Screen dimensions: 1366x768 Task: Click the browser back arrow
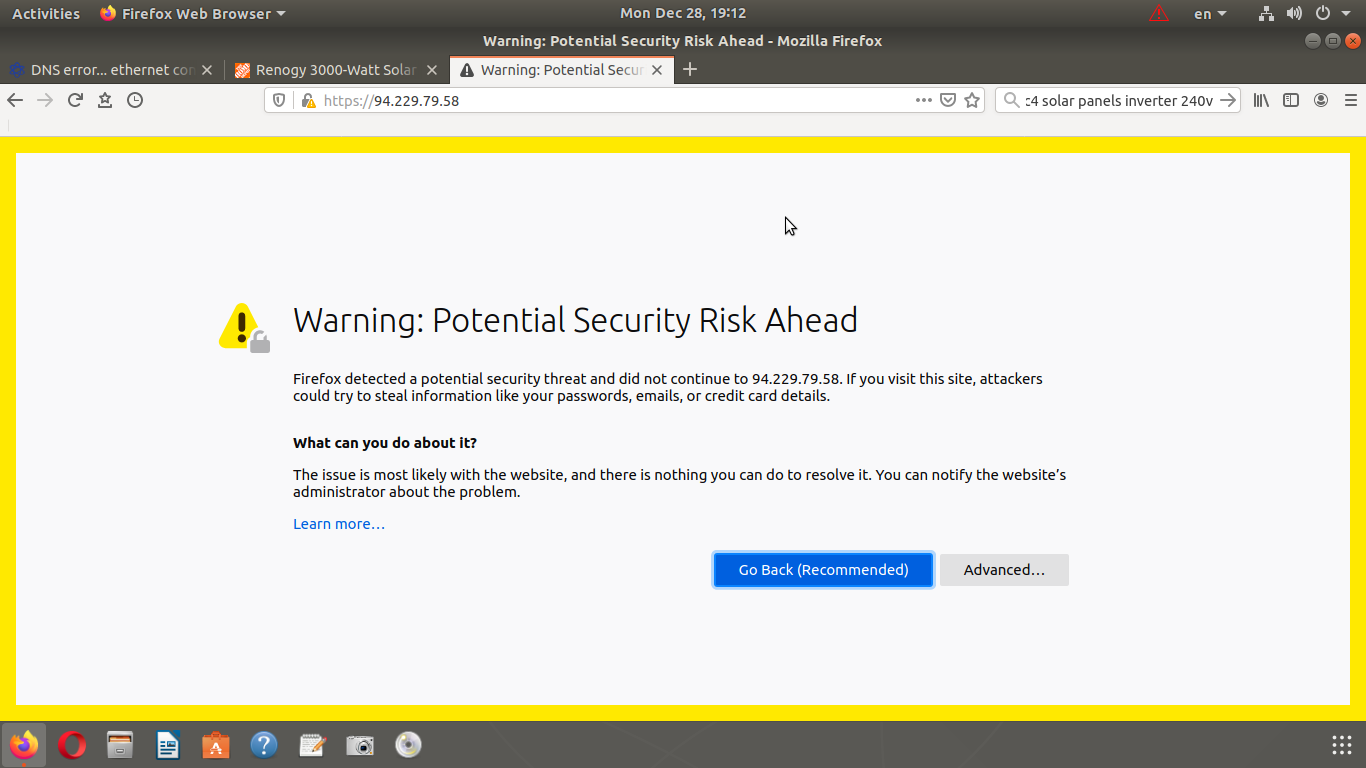(x=15, y=100)
